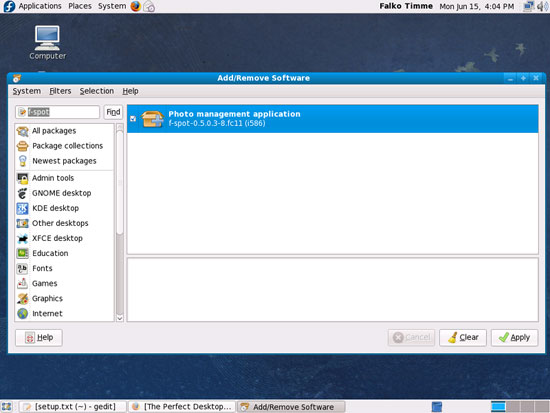The image size is (550, 413).
Task: Click the category list's scroll down arrow
Action: [120, 318]
